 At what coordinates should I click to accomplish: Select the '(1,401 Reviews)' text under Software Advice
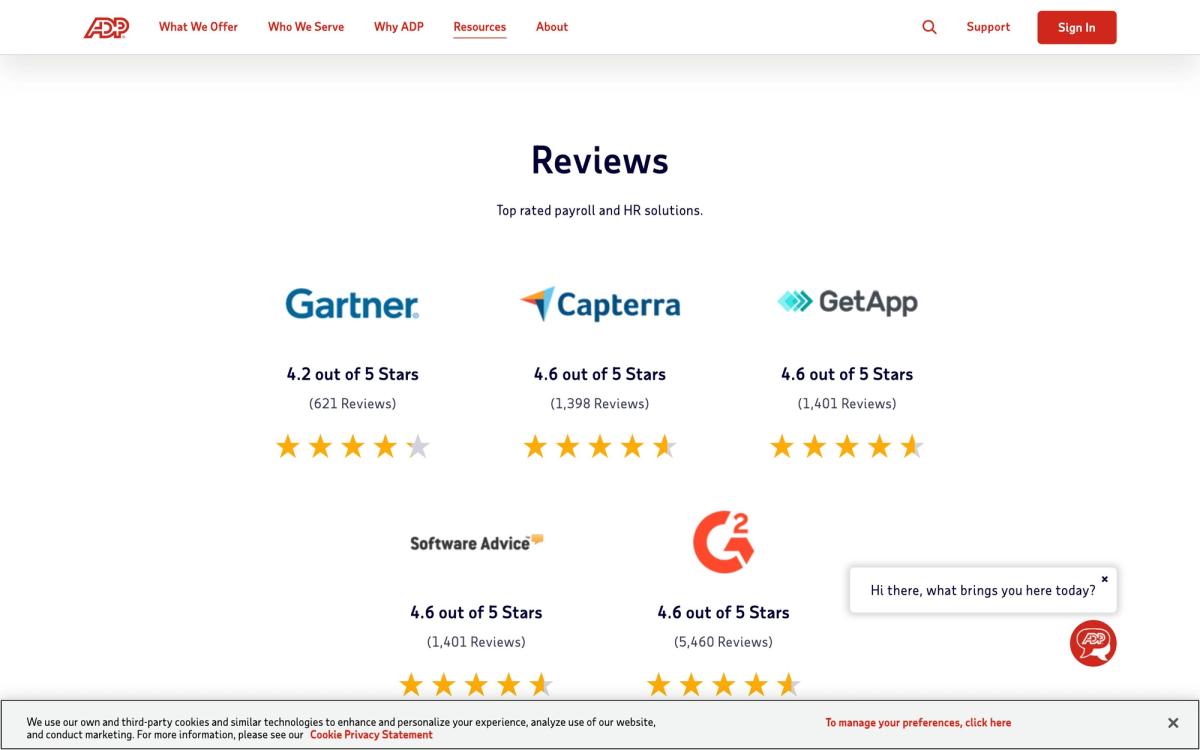point(476,642)
